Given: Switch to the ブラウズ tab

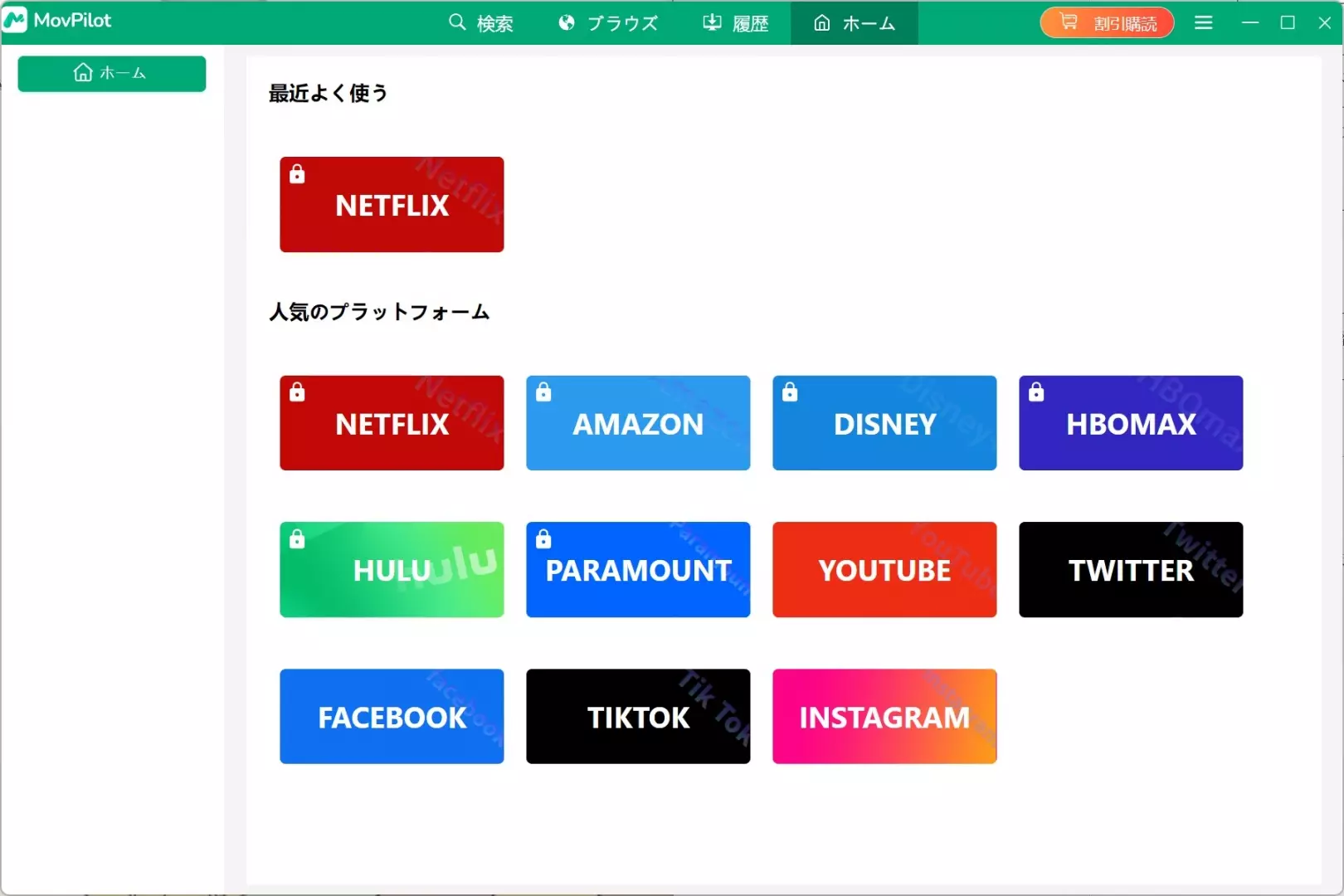Looking at the screenshot, I should pos(608,23).
